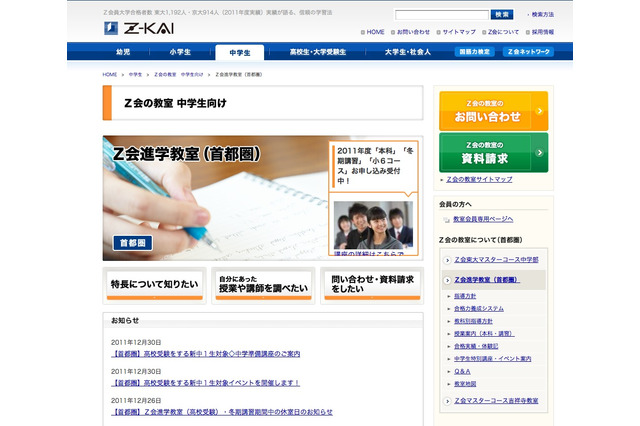Click HOME in the breadcrumb

[109, 75]
